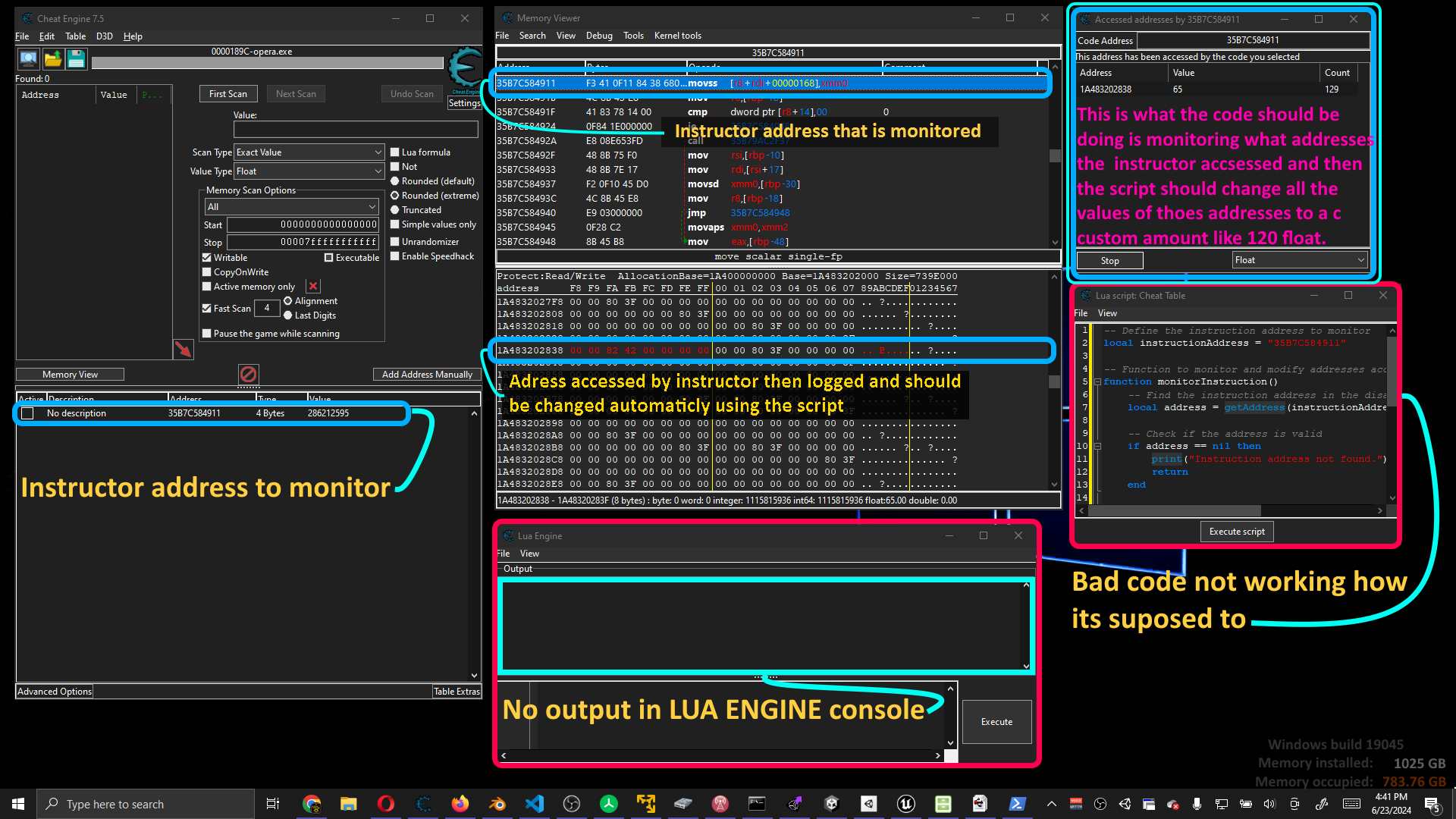The height and width of the screenshot is (819, 1456).
Task: Click the red cancel scan icon
Action: pyautogui.click(x=249, y=373)
